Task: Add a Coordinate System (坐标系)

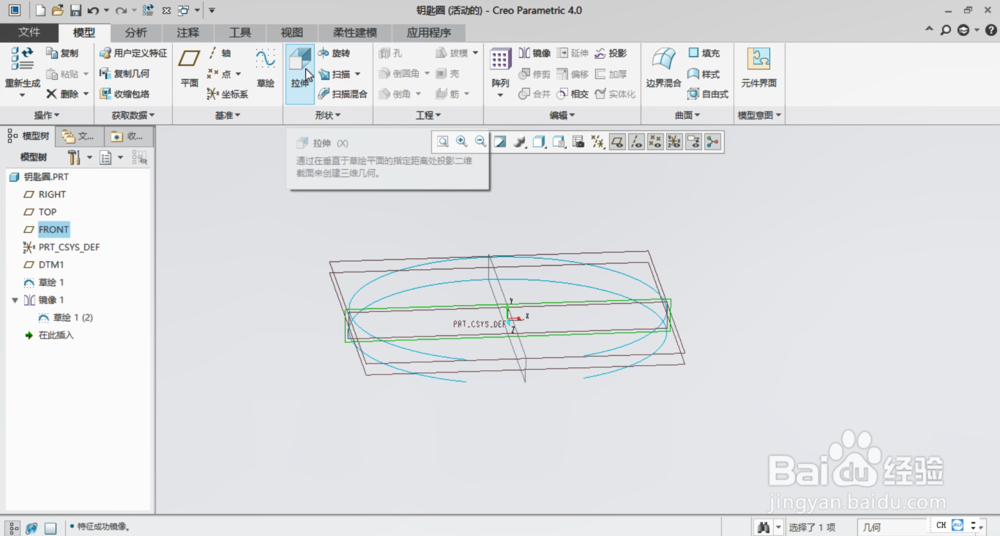Action: coord(228,94)
